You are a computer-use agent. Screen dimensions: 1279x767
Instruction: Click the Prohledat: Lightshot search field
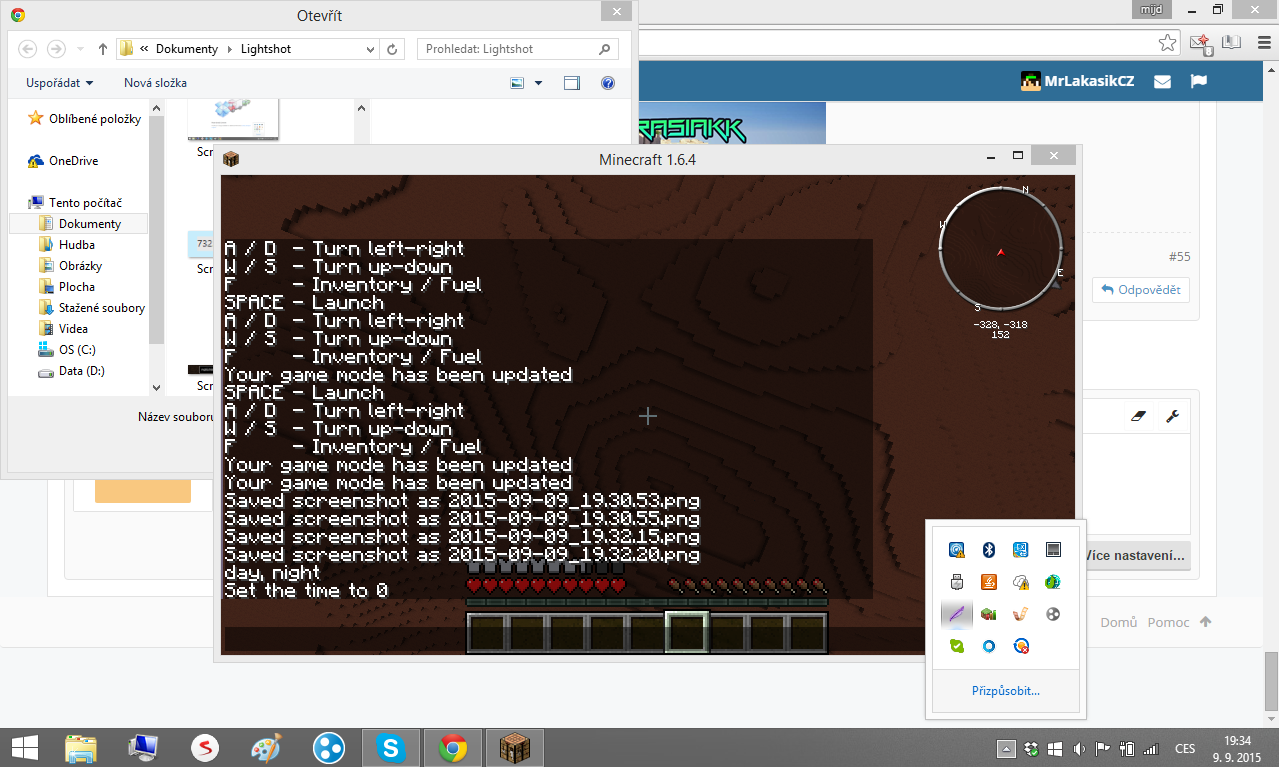click(510, 49)
